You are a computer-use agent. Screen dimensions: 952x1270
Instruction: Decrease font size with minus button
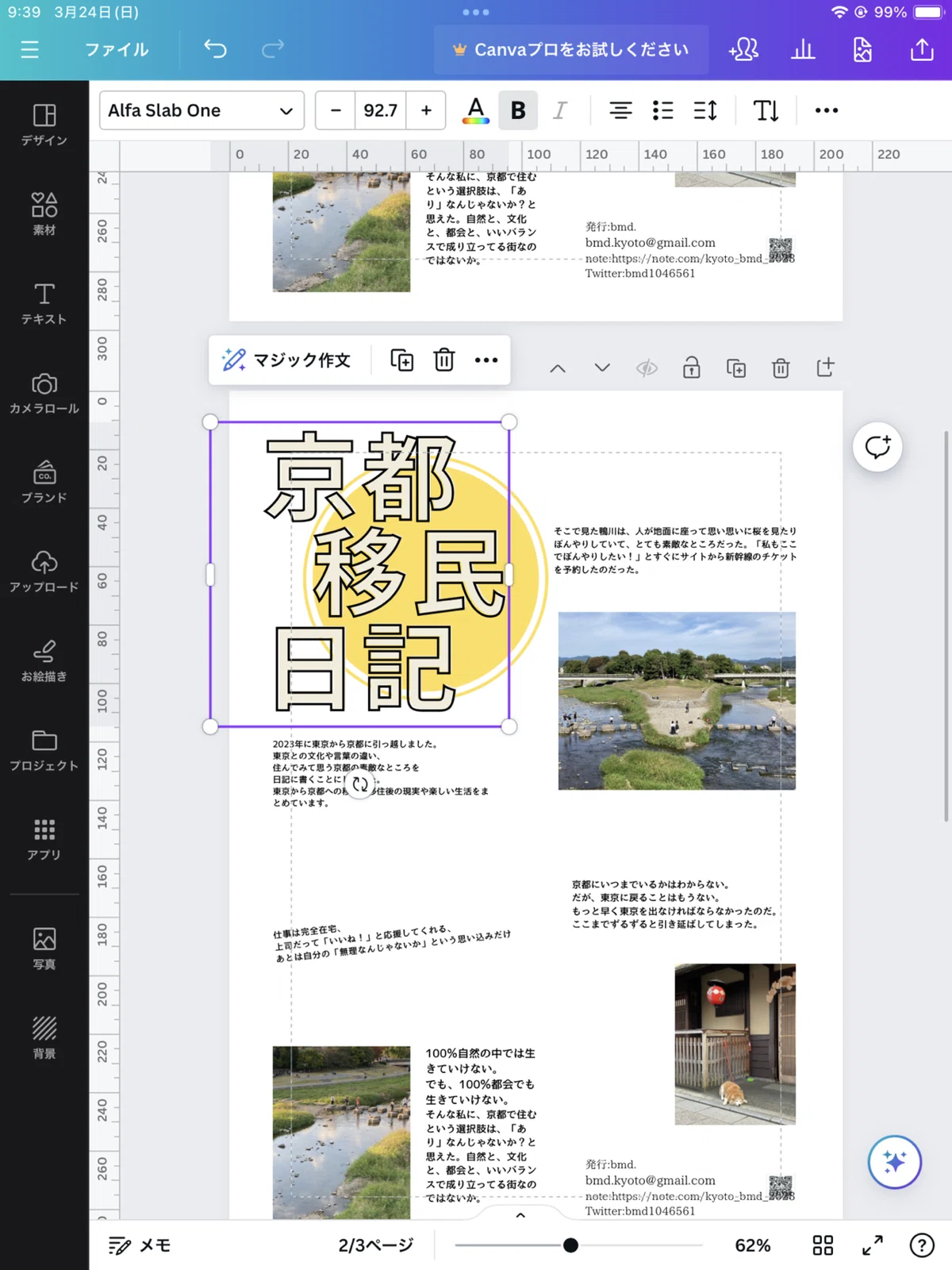pyautogui.click(x=336, y=110)
